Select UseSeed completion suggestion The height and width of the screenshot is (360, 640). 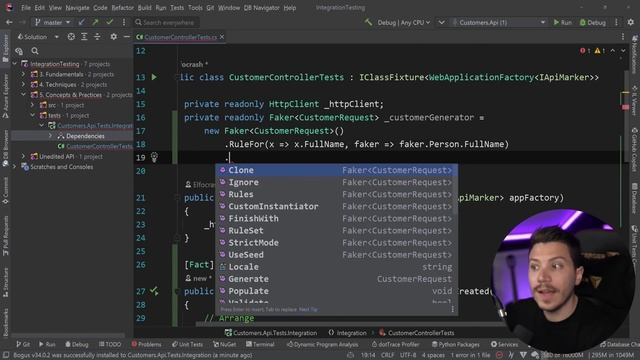pos(336,255)
